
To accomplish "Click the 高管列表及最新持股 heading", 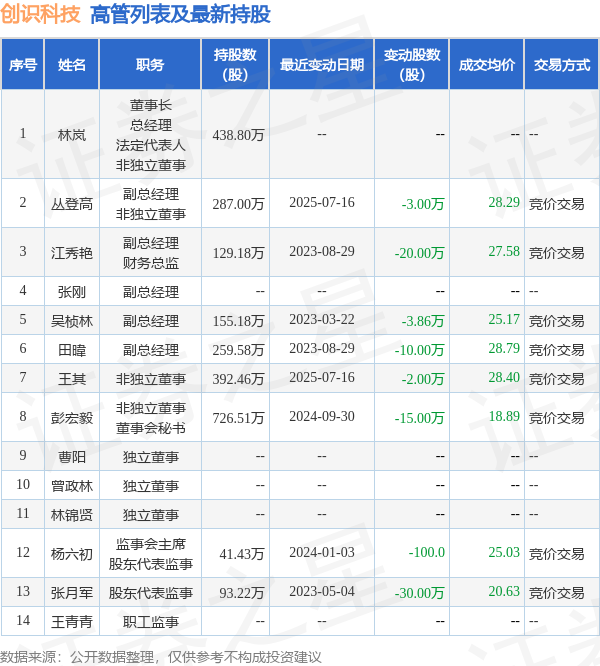I will click(x=180, y=14).
